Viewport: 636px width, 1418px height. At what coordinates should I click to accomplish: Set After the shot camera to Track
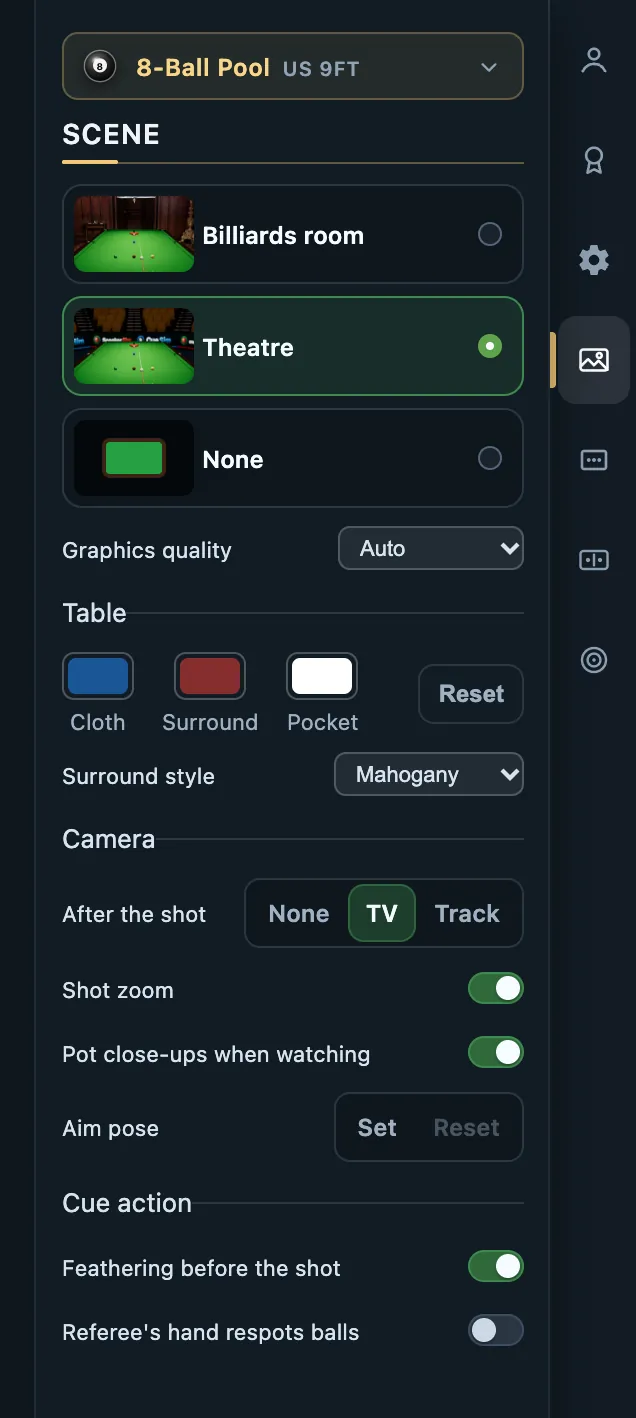point(467,913)
